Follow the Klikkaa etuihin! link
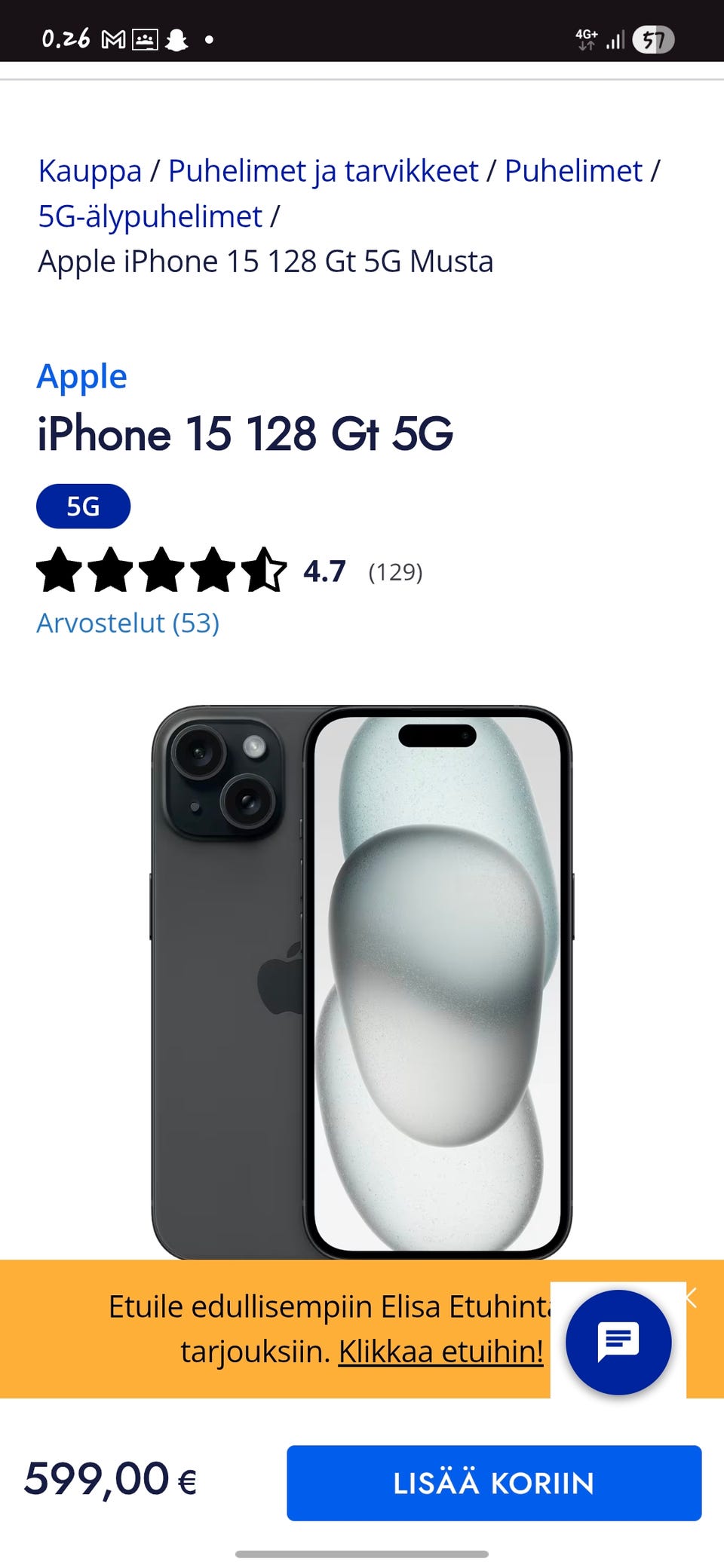 point(440,1351)
